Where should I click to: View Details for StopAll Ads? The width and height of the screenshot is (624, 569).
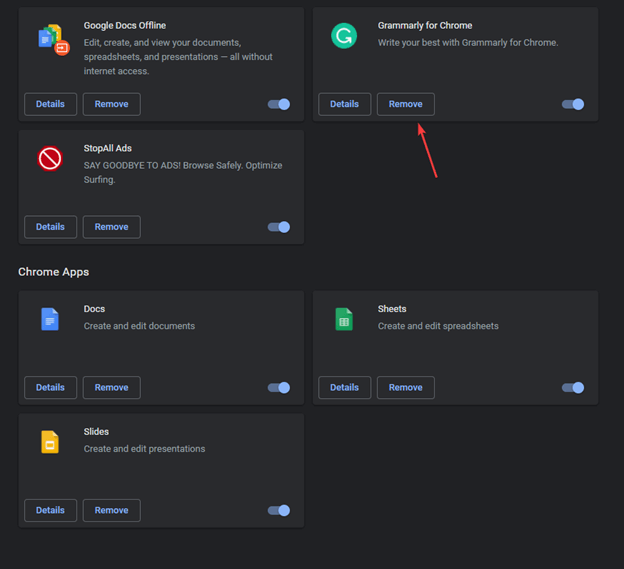50,227
